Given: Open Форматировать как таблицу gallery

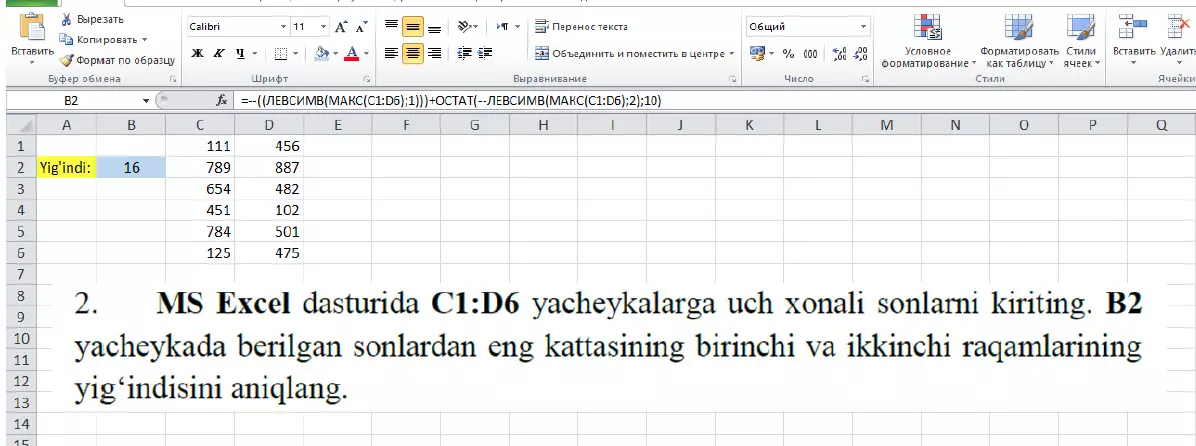Looking at the screenshot, I should click(1018, 42).
